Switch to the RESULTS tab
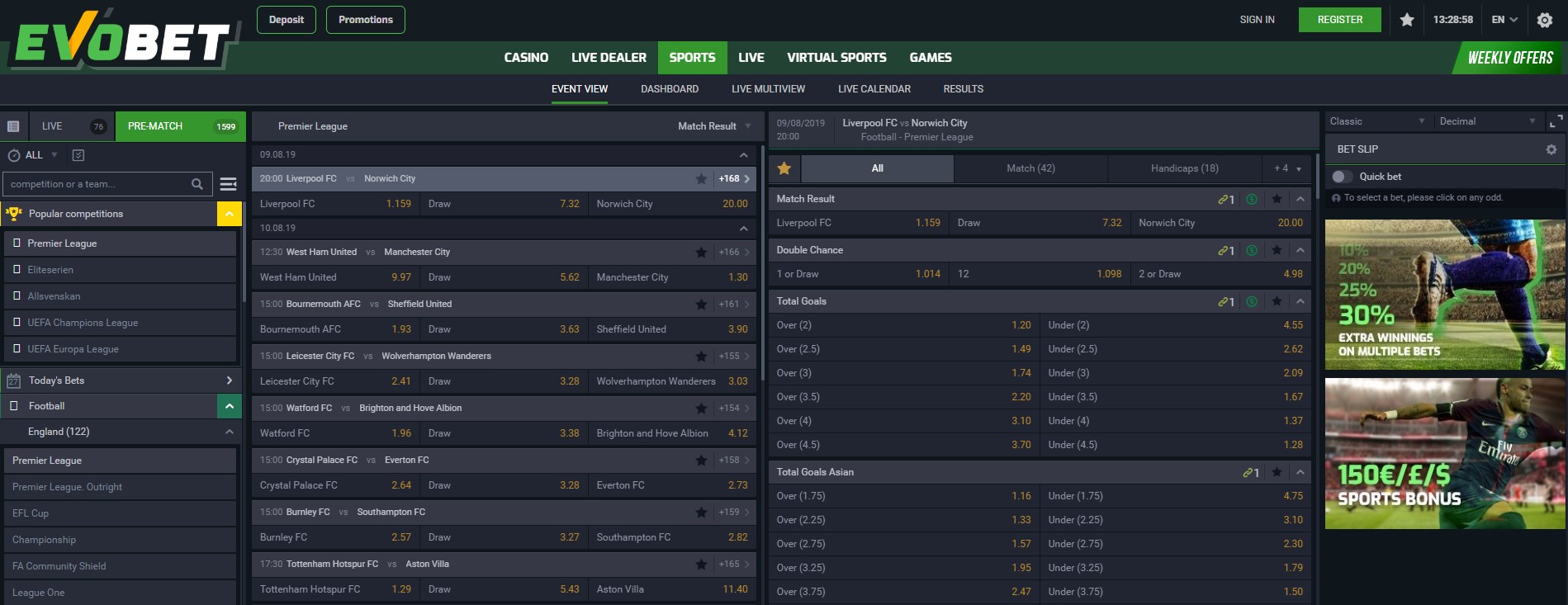The height and width of the screenshot is (605, 1568). pyautogui.click(x=964, y=89)
